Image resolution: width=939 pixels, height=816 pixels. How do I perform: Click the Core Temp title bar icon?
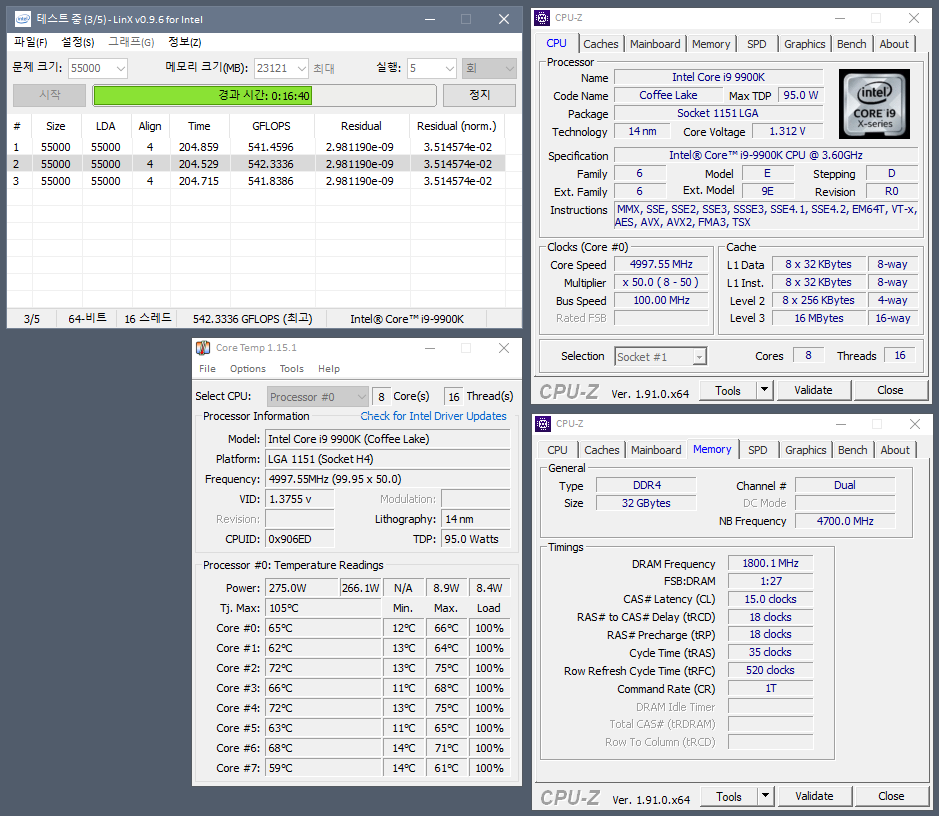[203, 348]
